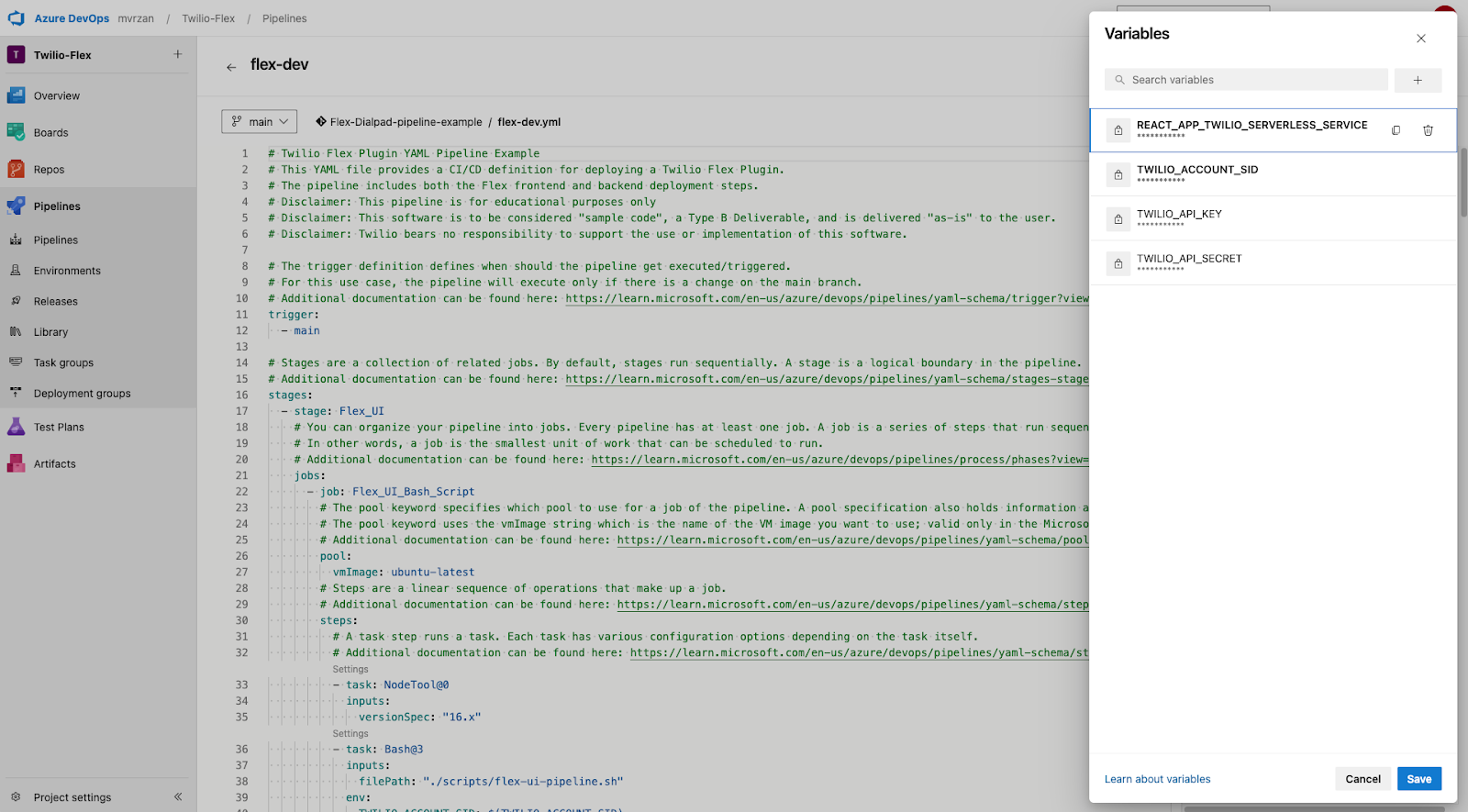Go to Deployment groups in sidebar
Screen dimensions: 1468x812
(82, 394)
